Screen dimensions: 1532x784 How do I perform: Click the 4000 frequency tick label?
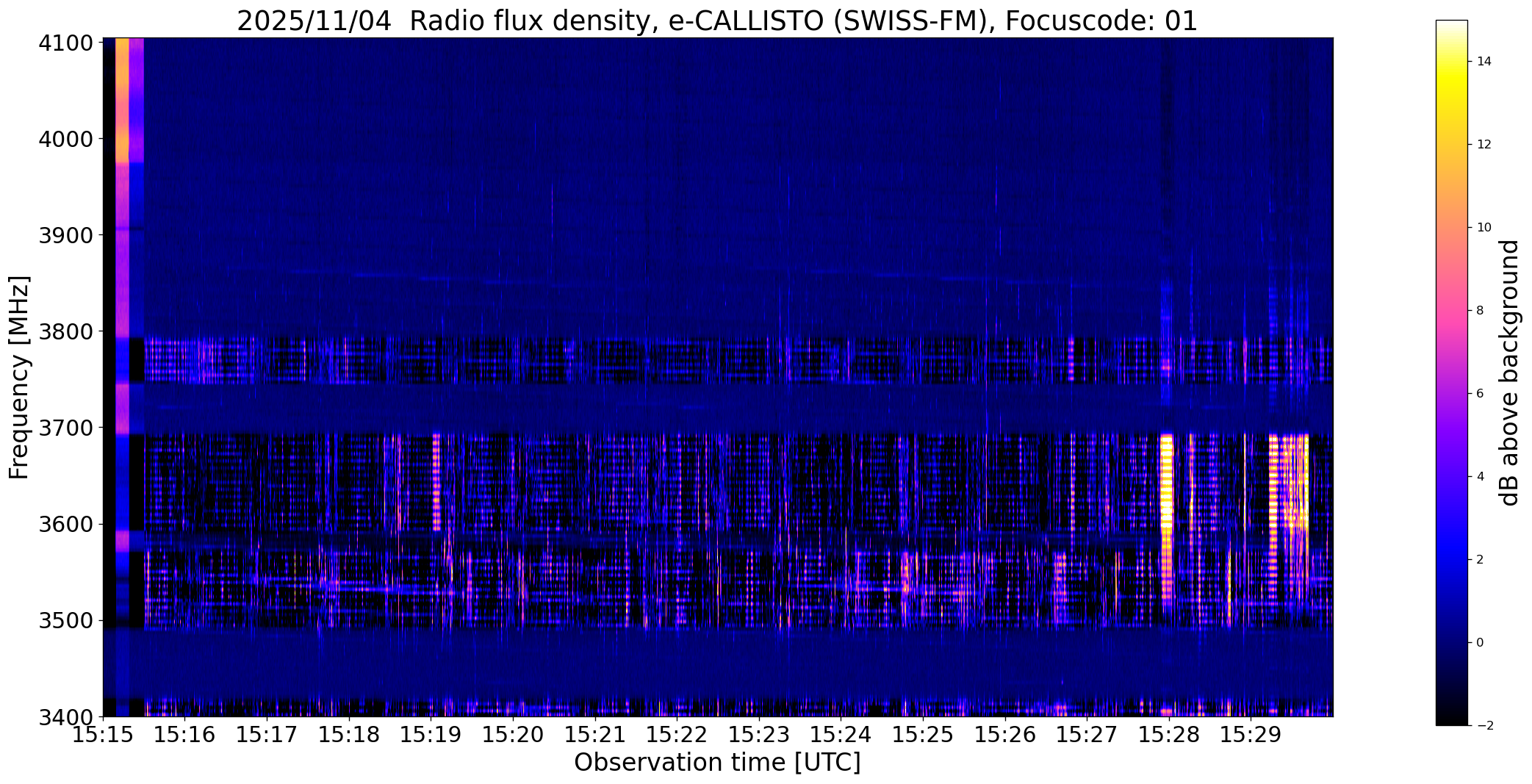tap(66, 139)
